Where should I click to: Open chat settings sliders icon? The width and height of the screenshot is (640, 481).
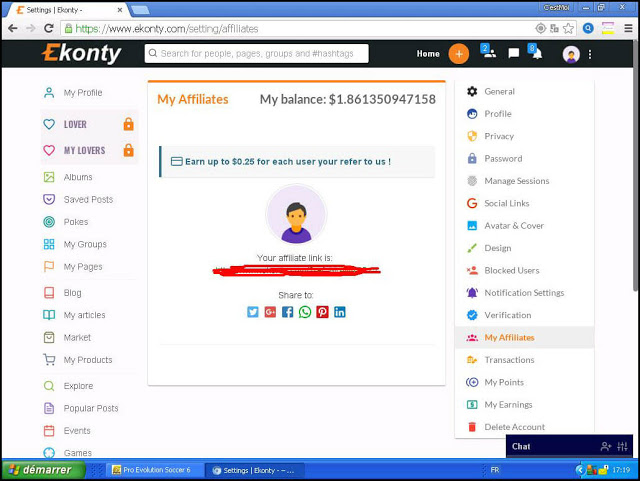point(622,446)
